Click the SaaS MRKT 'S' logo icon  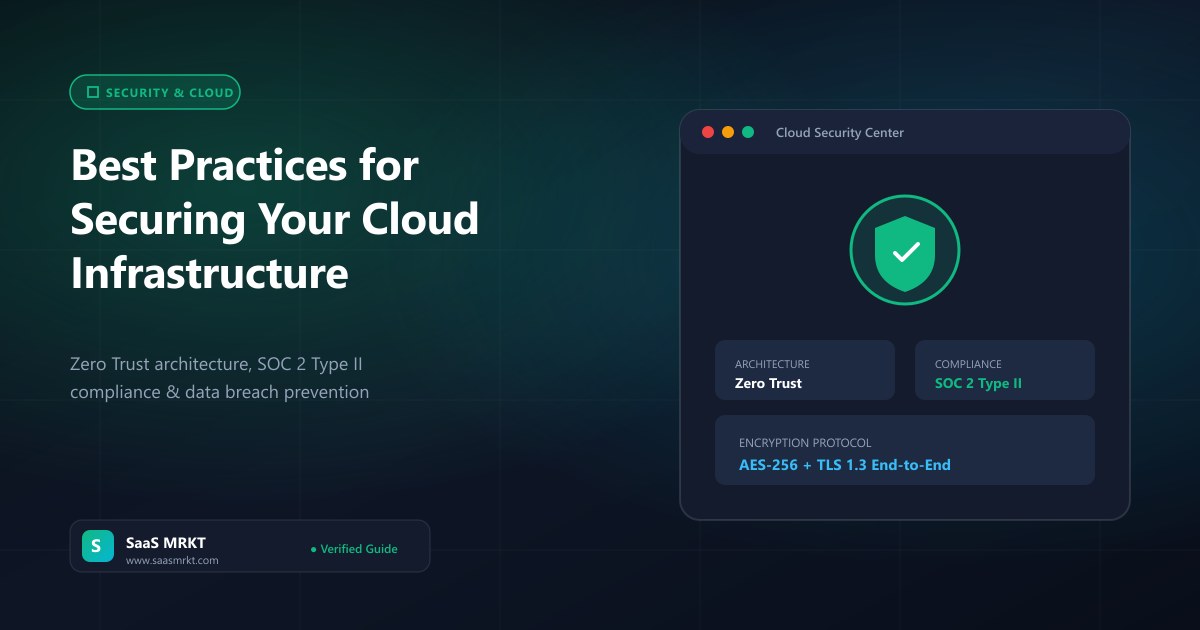97,546
